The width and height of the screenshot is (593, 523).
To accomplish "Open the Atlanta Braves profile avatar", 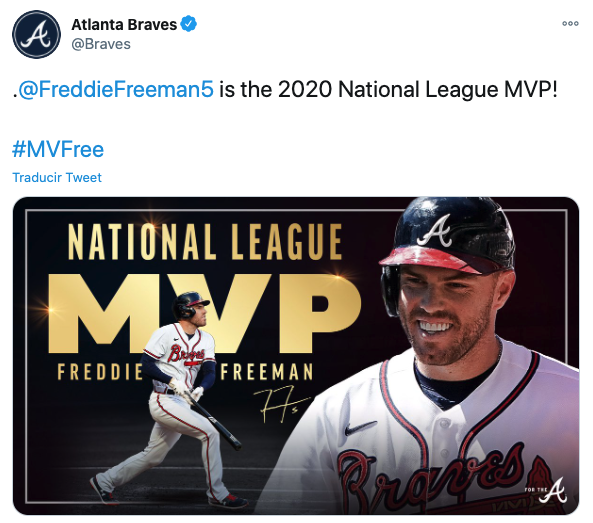I will pos(36,34).
